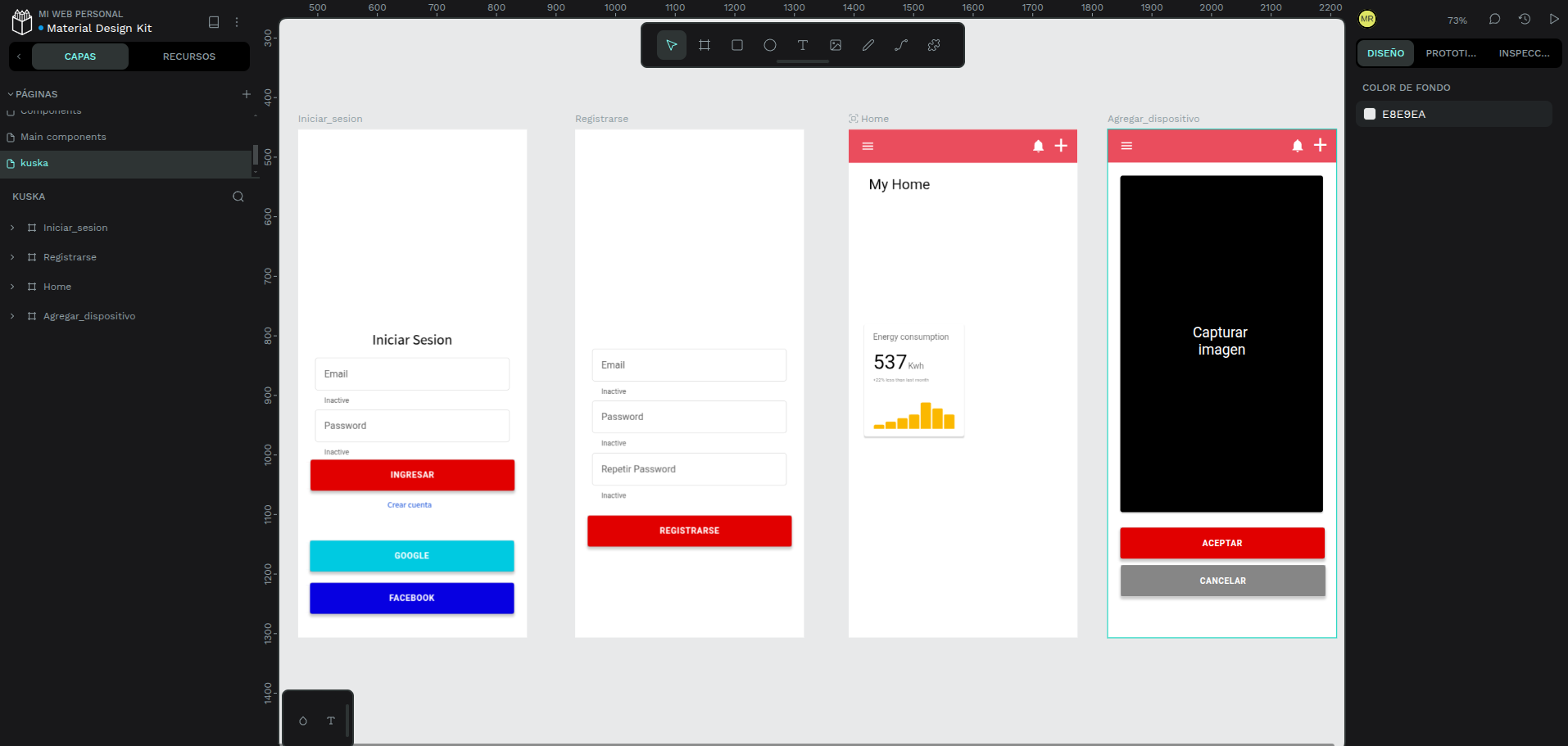The height and width of the screenshot is (746, 1568).
Task: Select the Board (frame) tool
Action: (704, 45)
